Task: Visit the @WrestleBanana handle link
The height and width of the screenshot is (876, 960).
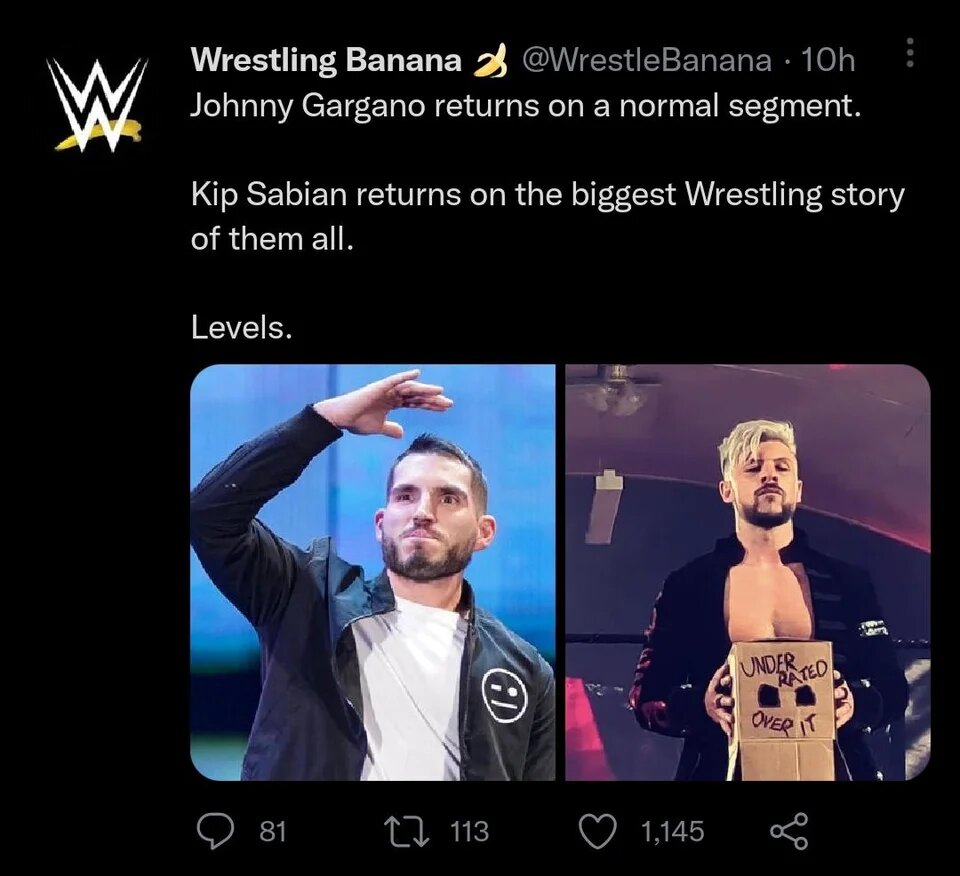Action: (647, 61)
